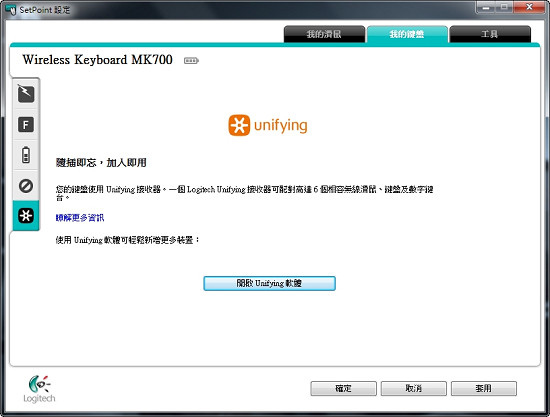Image resolution: width=550 pixels, height=417 pixels.
Task: Open the 工具 tab
Action: pyautogui.click(x=490, y=34)
